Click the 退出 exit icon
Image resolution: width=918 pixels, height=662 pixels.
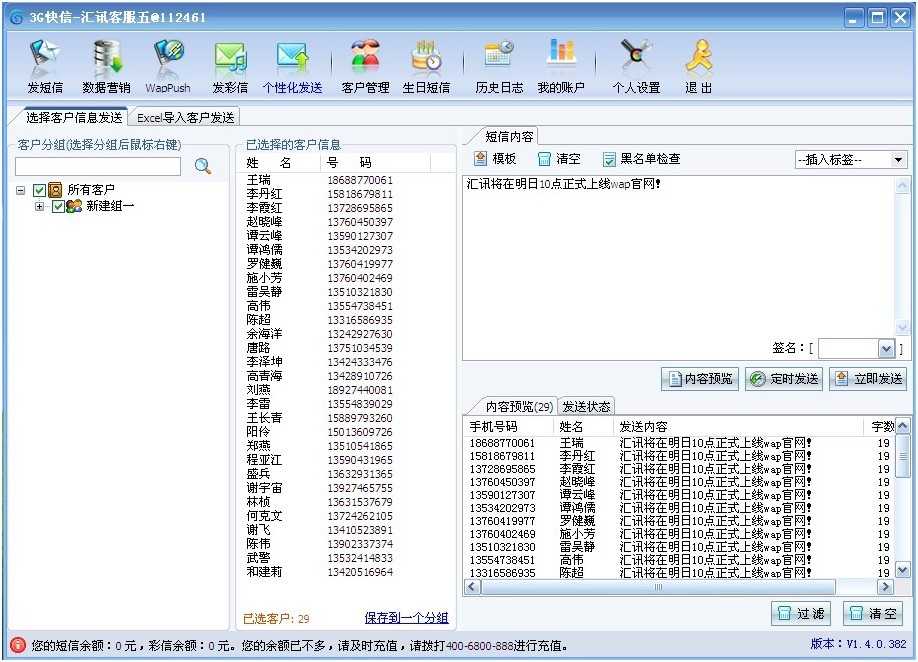698,67
